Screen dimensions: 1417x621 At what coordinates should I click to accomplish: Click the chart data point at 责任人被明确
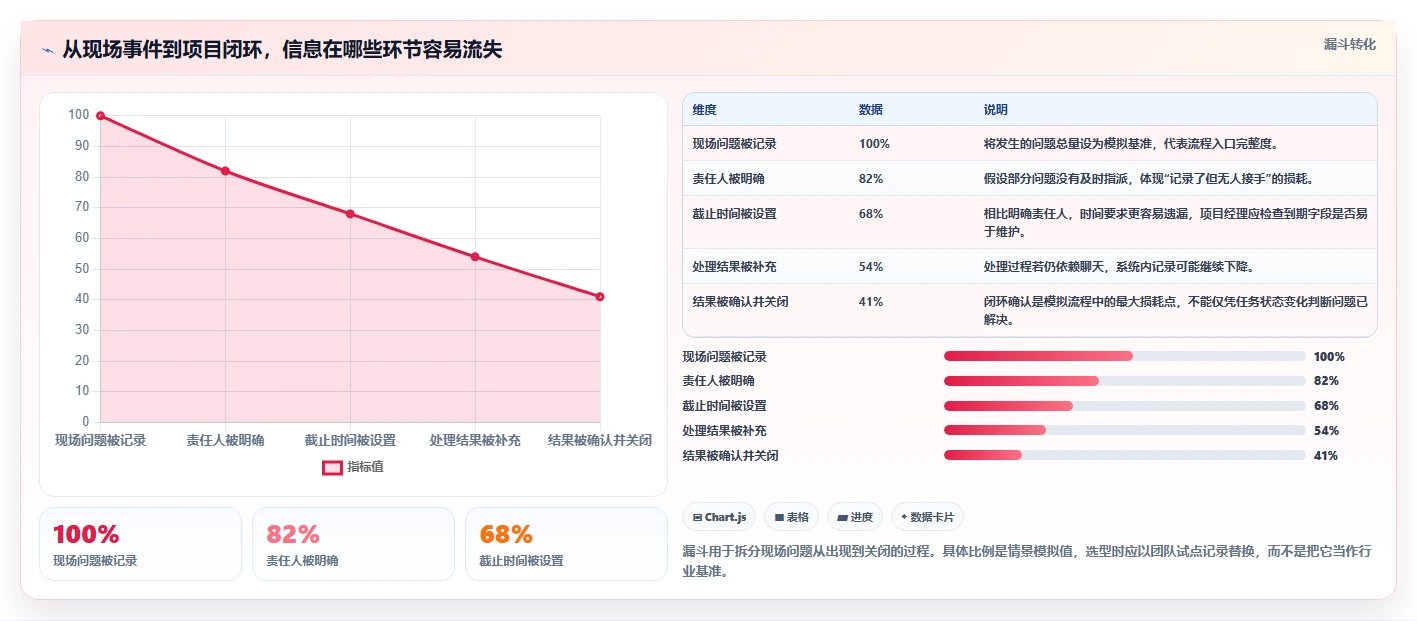(225, 171)
